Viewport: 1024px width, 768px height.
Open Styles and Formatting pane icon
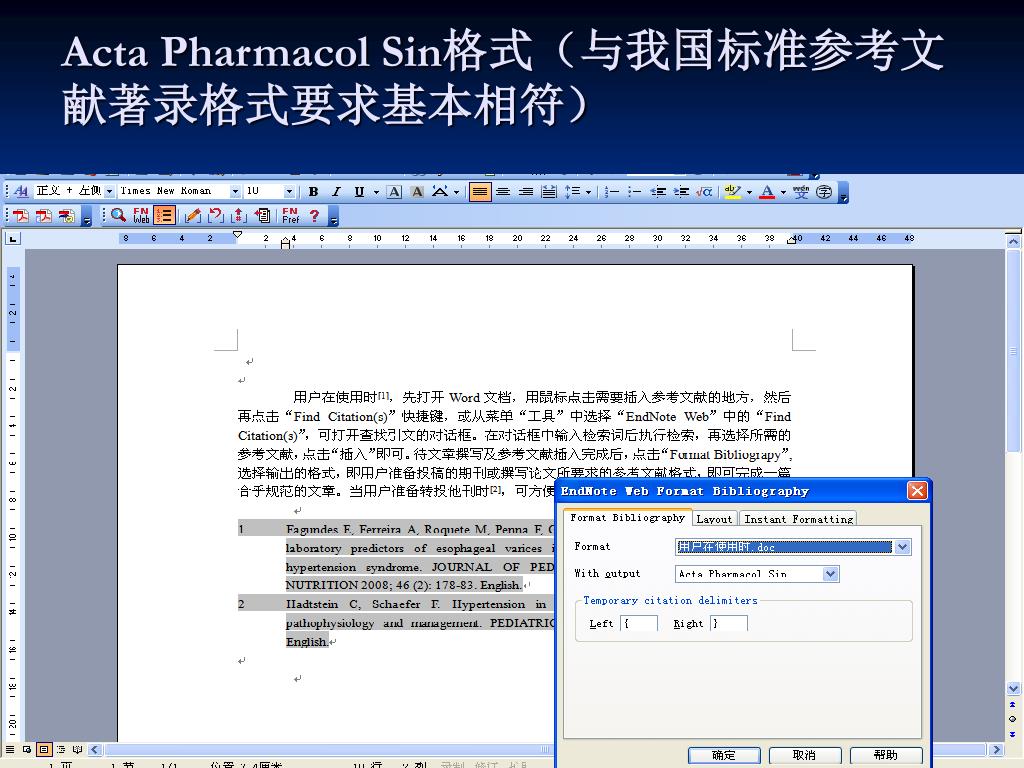(21, 191)
